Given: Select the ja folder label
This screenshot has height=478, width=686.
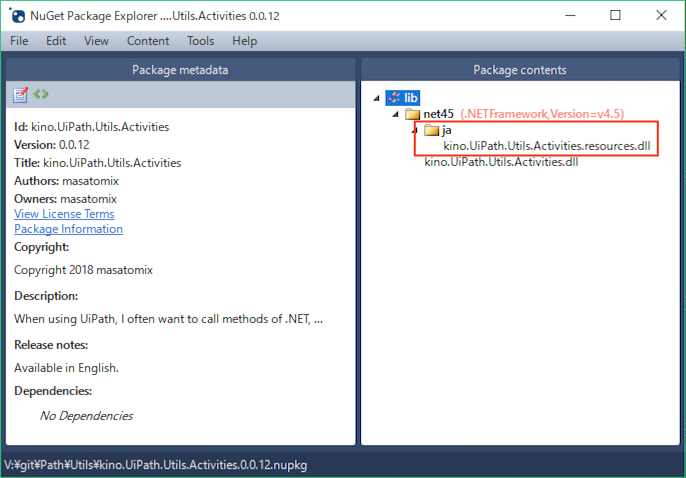Looking at the screenshot, I should click(x=447, y=130).
